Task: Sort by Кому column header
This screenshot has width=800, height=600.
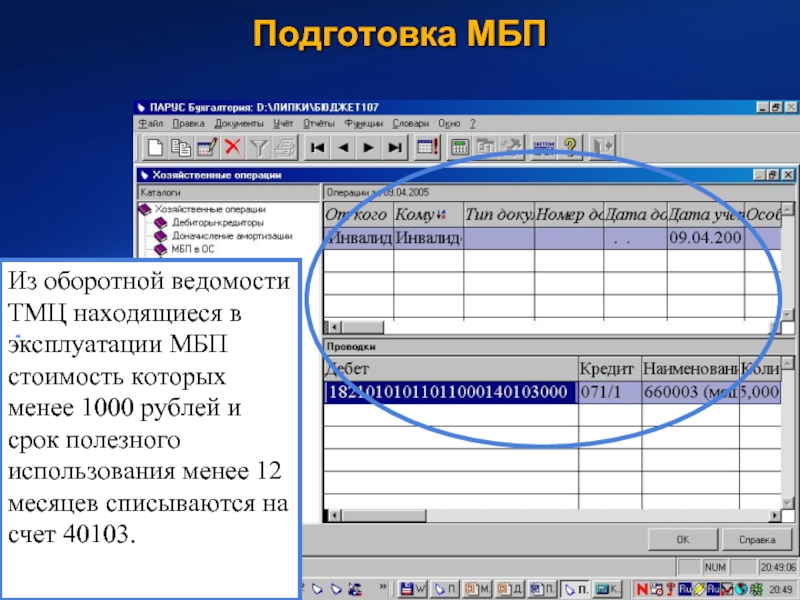Action: [429, 214]
